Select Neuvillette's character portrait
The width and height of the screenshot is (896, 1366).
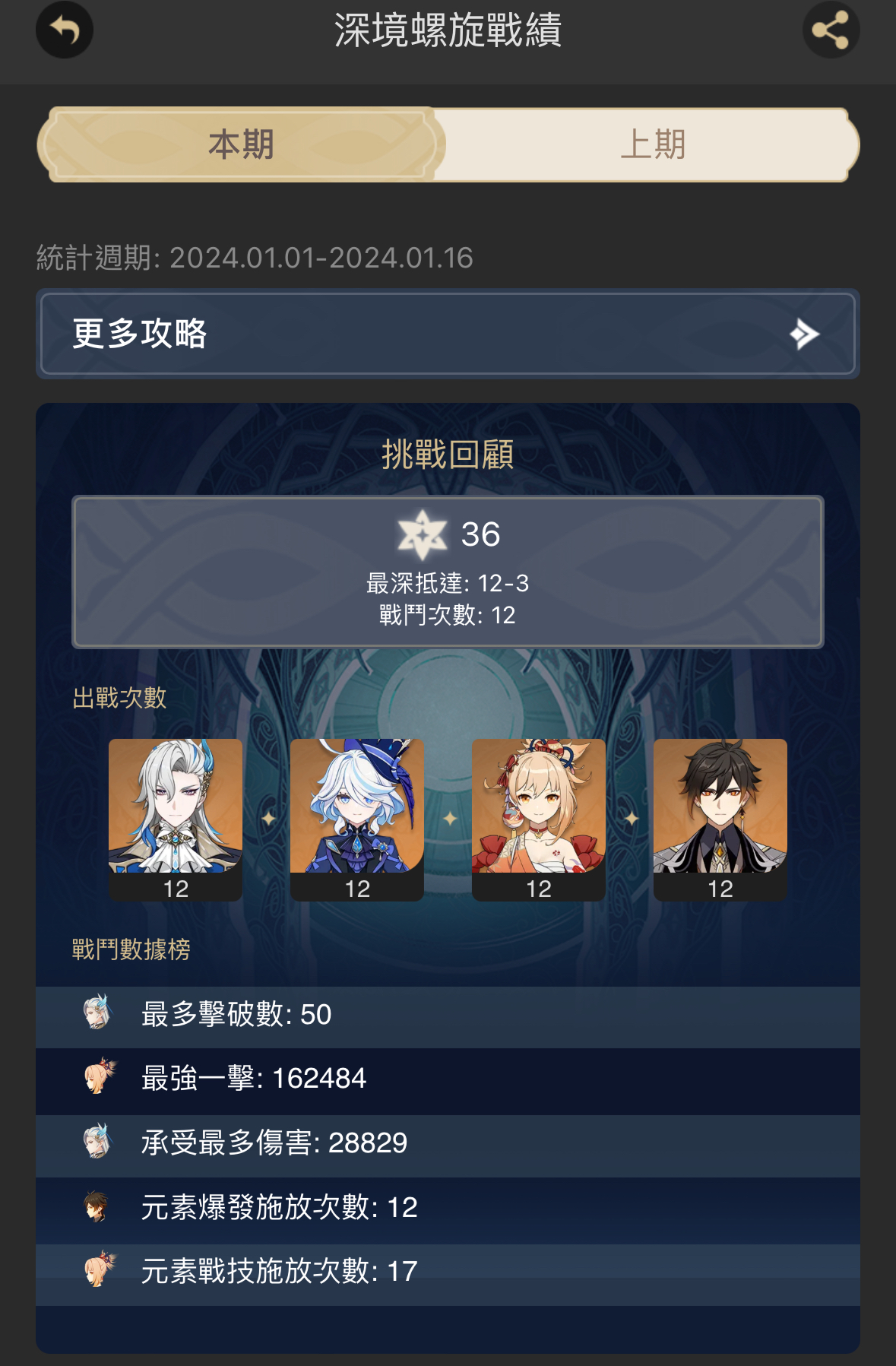pos(176,819)
